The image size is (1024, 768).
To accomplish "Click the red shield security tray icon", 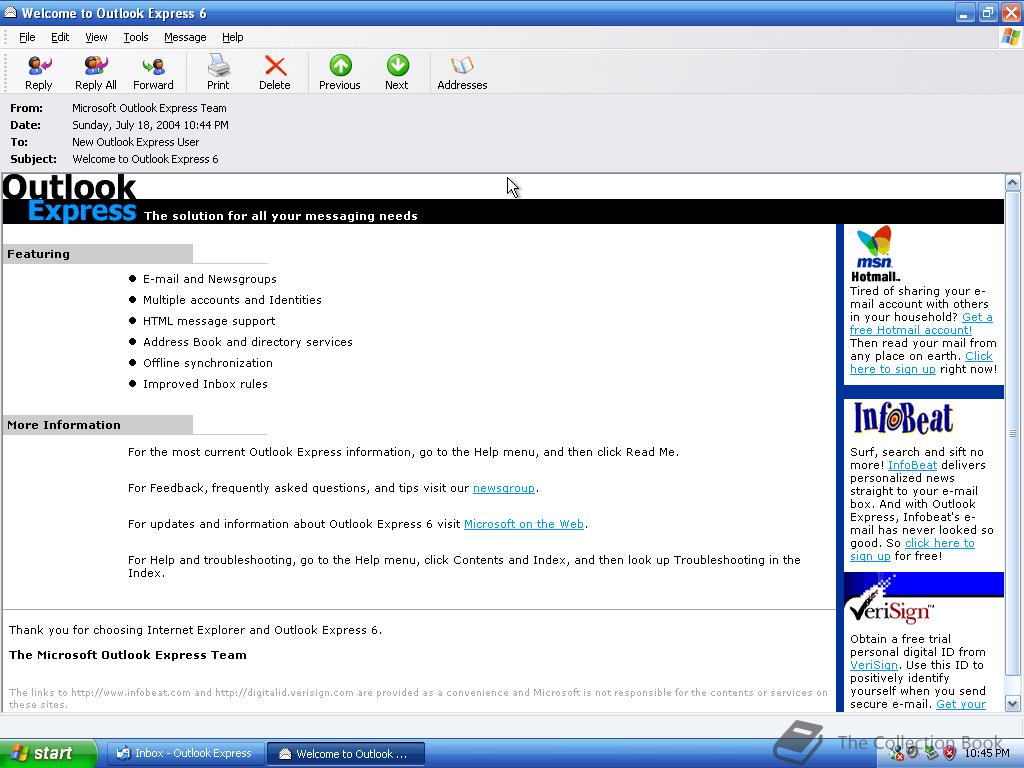I will [x=950, y=753].
